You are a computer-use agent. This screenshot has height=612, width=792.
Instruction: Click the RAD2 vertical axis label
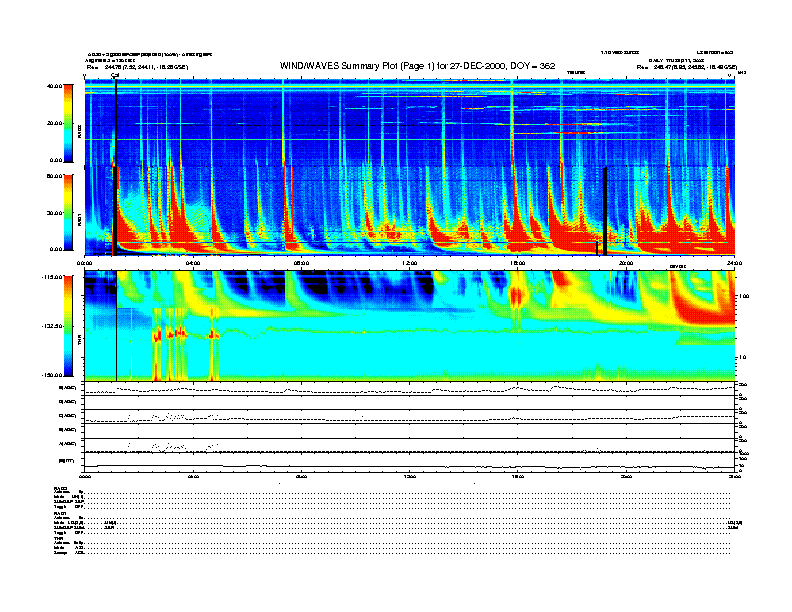tap(80, 131)
